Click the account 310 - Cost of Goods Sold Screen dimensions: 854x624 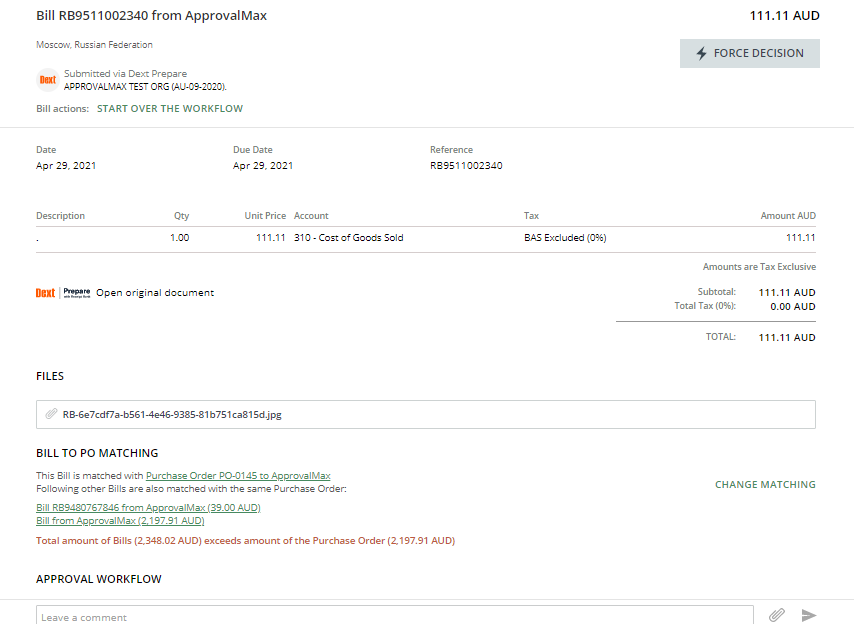point(349,237)
